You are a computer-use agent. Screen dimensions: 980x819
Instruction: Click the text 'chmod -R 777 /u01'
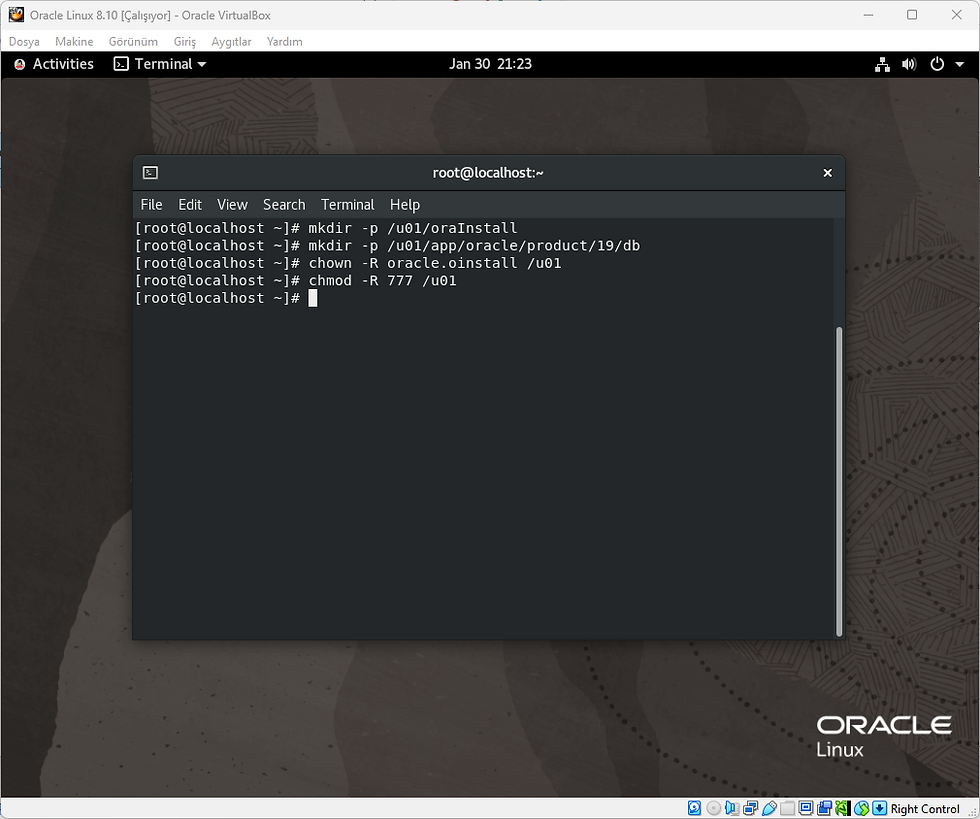point(382,281)
